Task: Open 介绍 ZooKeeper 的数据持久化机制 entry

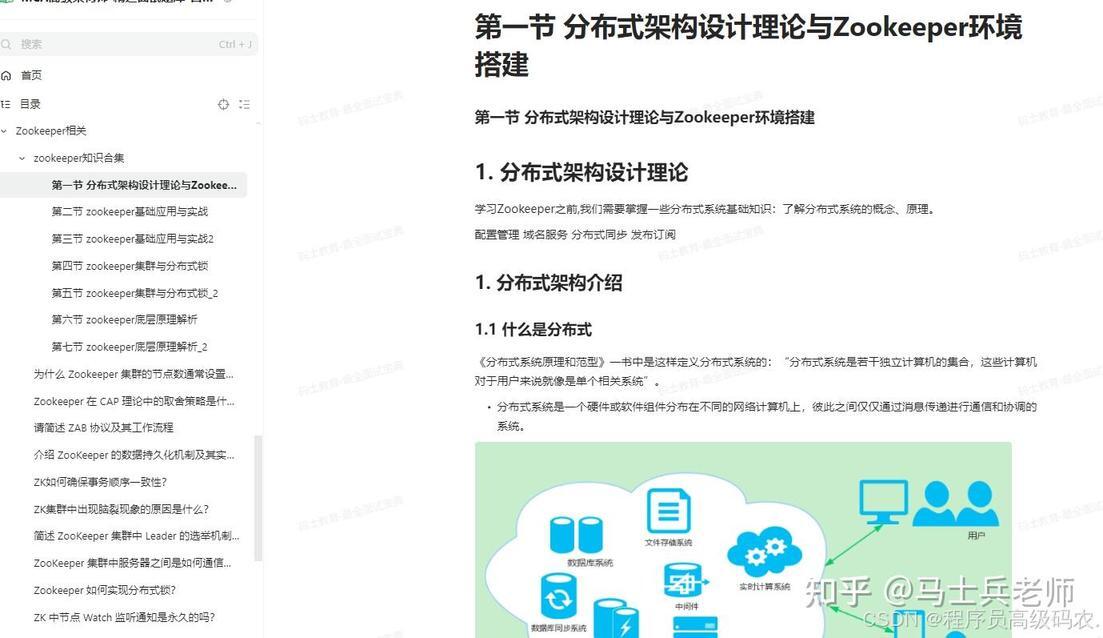Action: [x=134, y=455]
